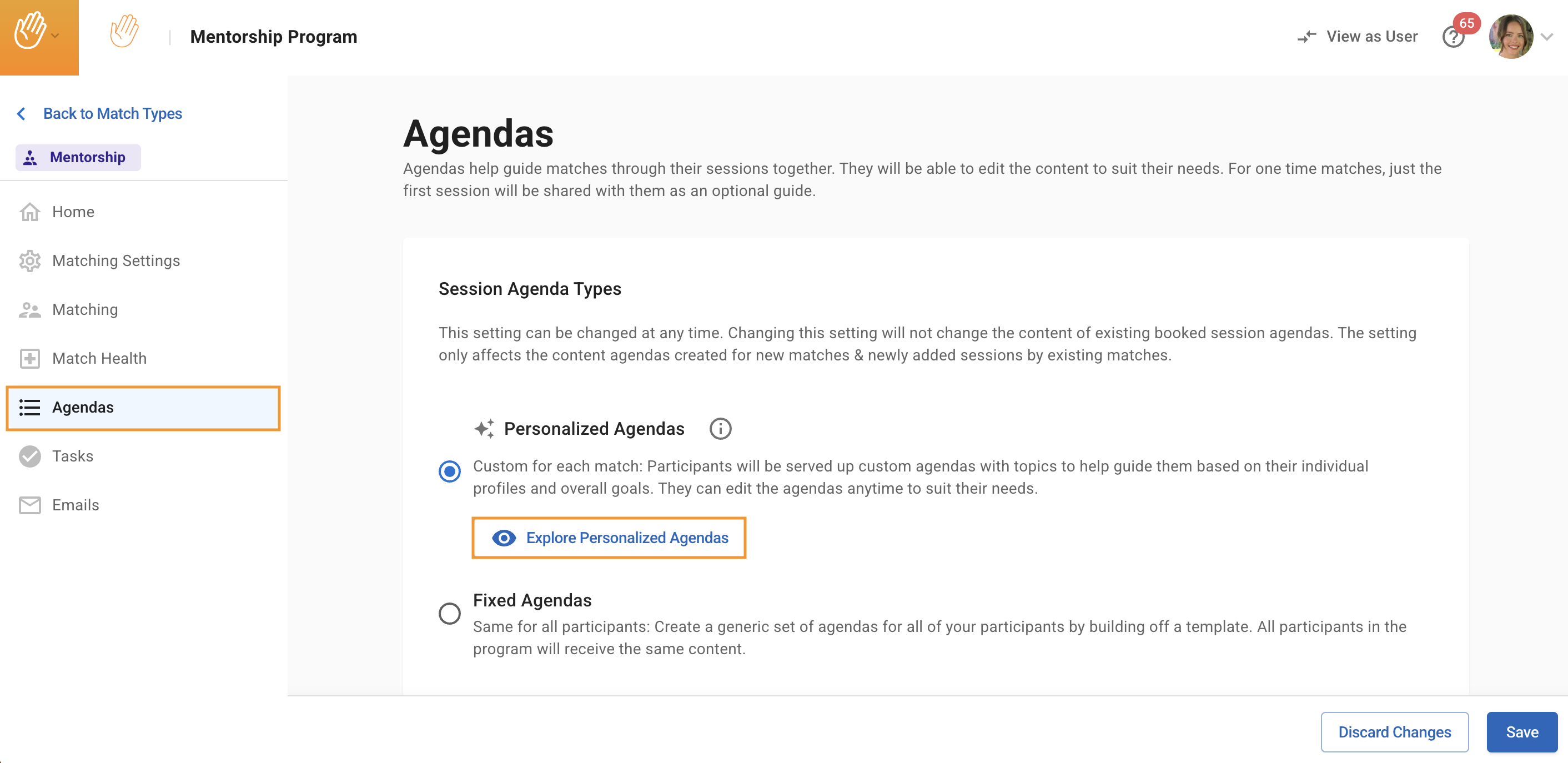The image size is (1568, 763).
Task: Click the Discard Changes button
Action: (1394, 732)
